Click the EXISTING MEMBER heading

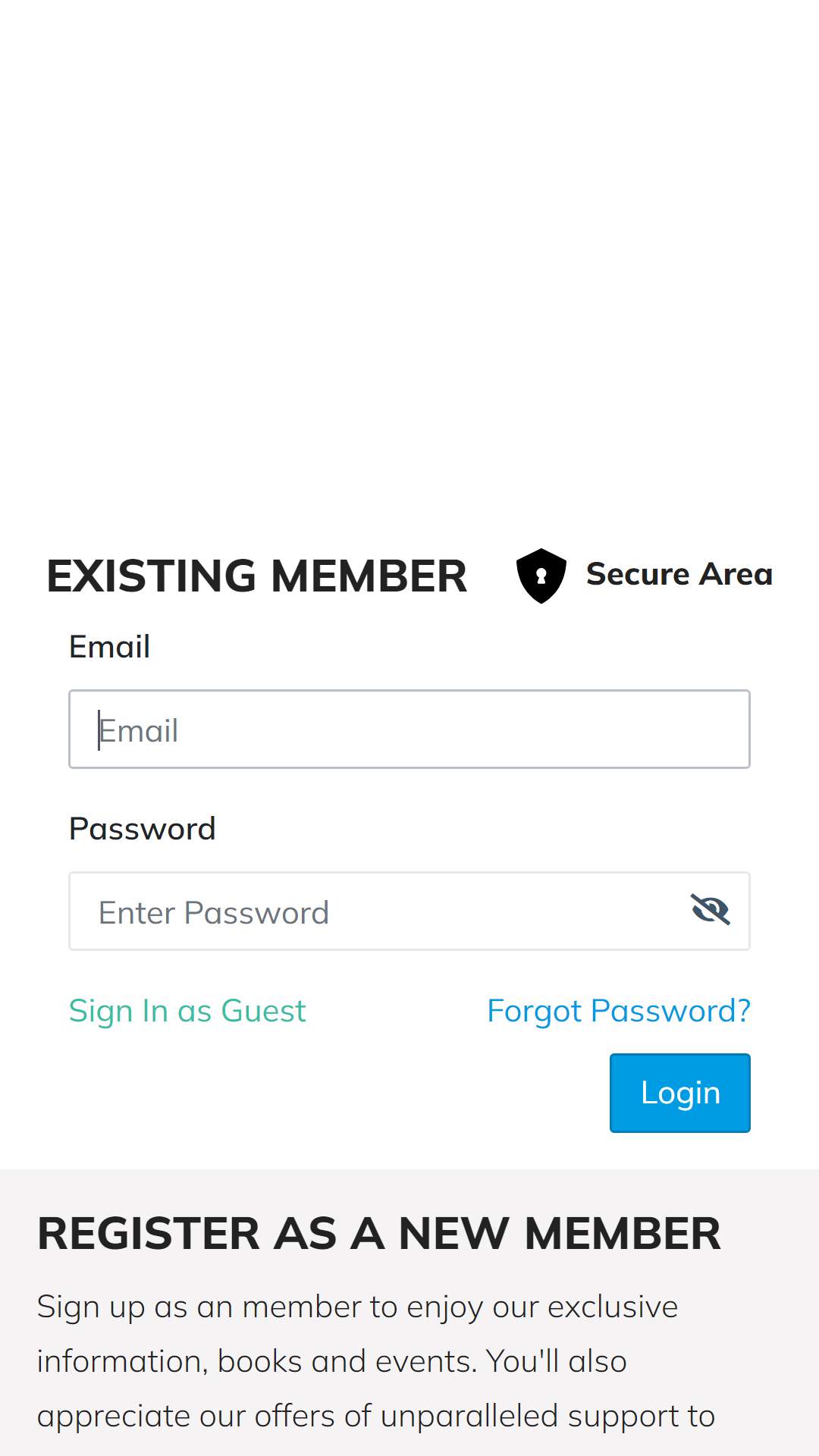click(x=257, y=576)
